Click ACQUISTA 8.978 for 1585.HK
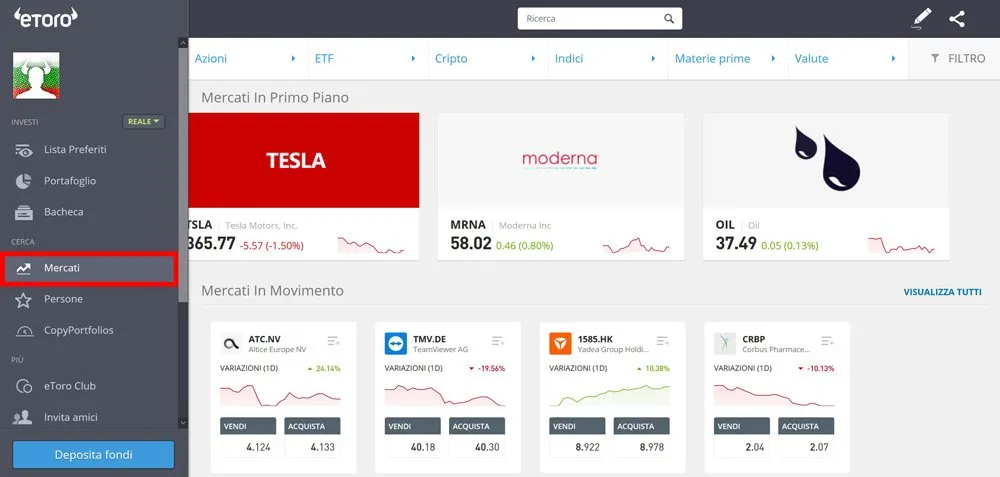 [x=642, y=437]
